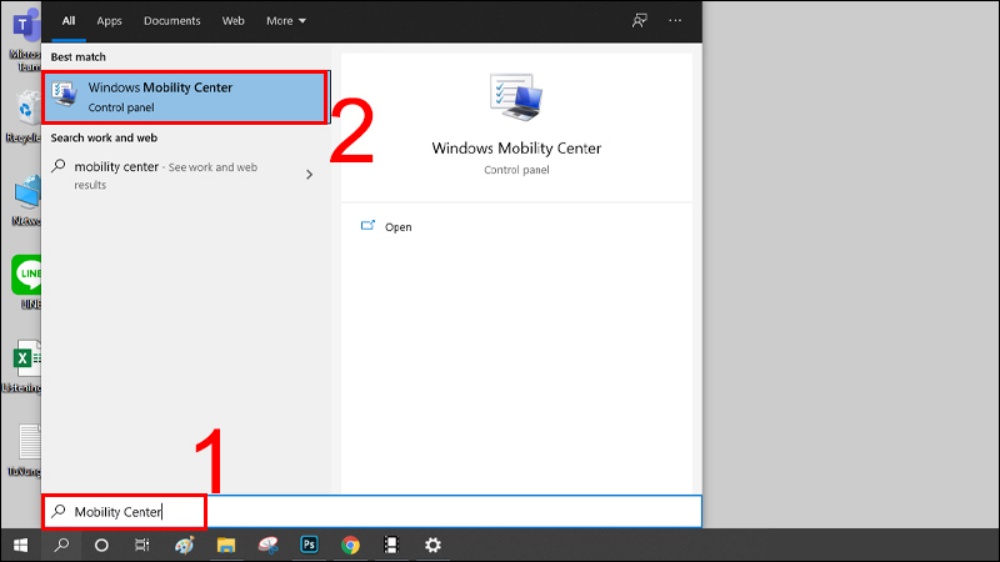Select the Excel file desktop icon
1000x562 pixels.
[24, 365]
